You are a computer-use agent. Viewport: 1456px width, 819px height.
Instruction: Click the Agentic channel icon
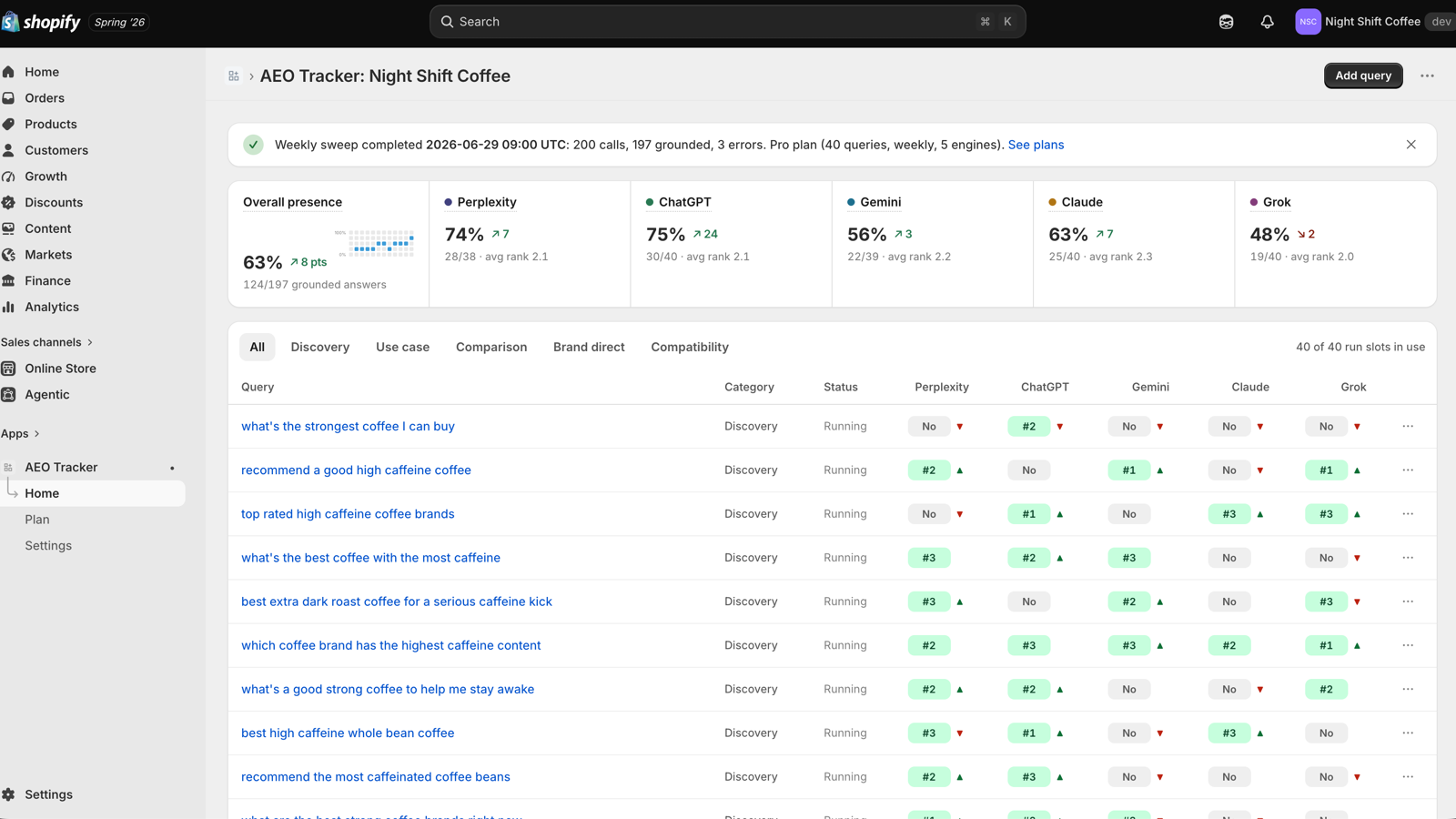[9, 395]
